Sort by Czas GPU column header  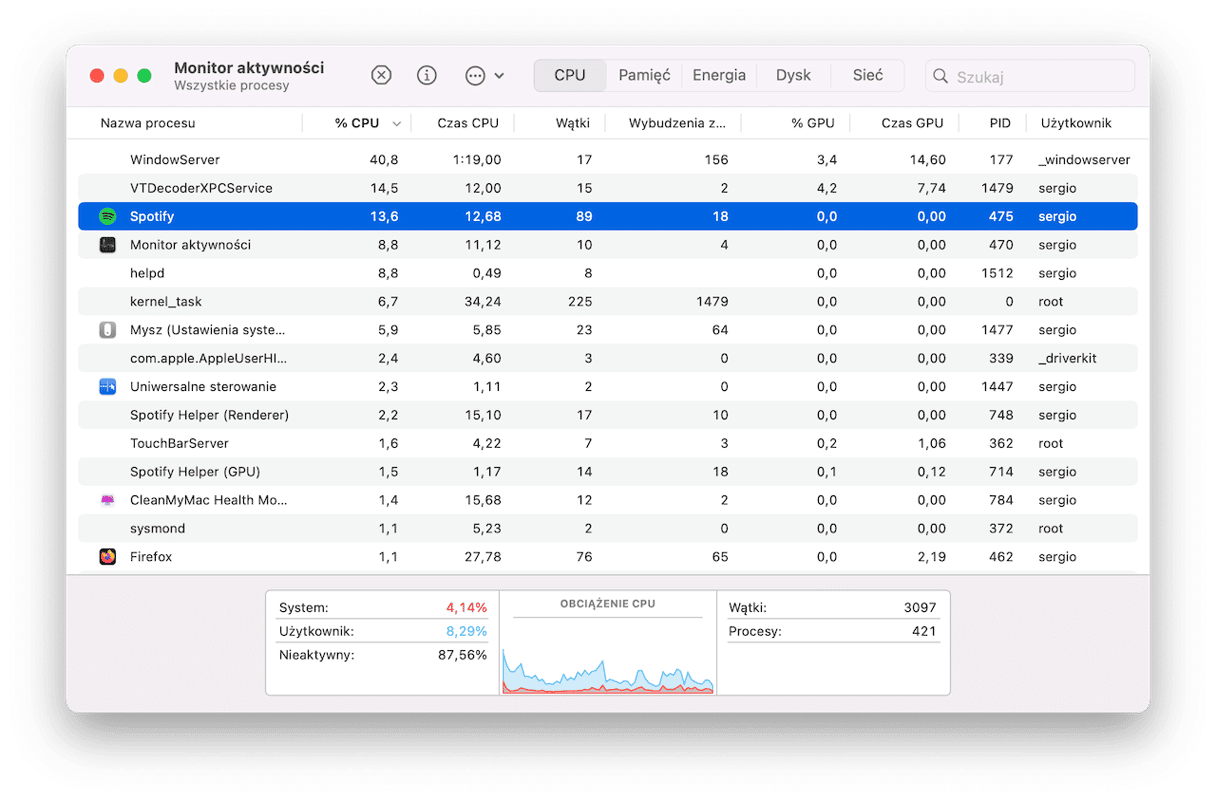912,123
